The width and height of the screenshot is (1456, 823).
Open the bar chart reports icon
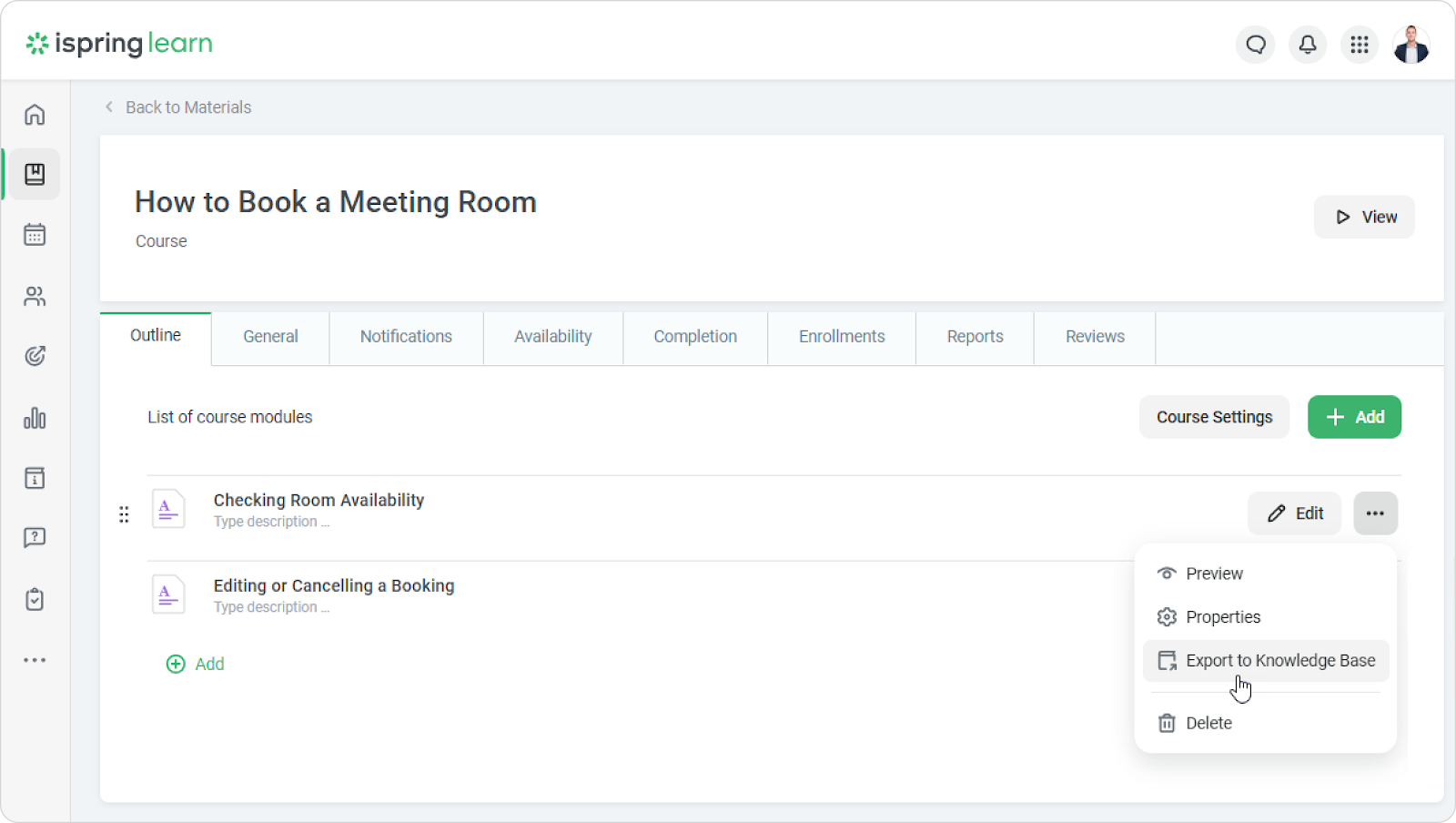[35, 418]
